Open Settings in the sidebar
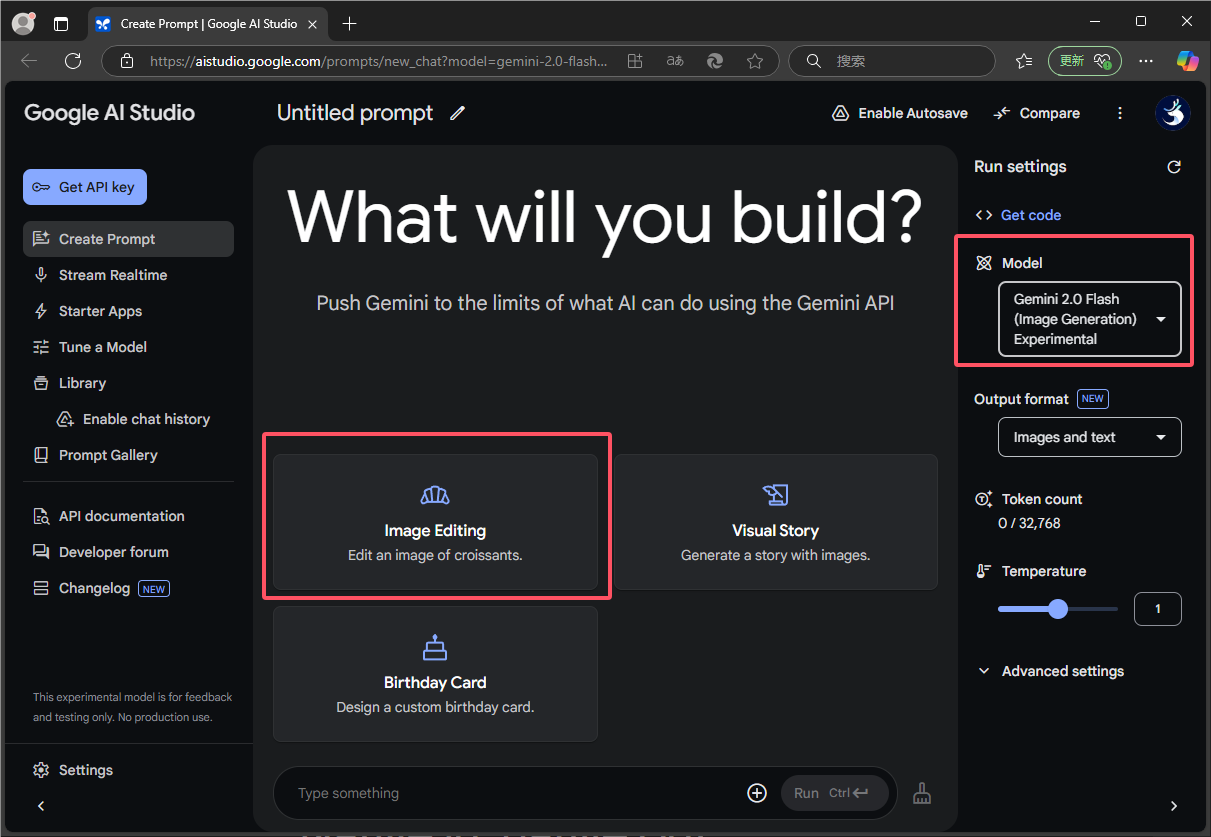Screen dimensions: 1211x837 pos(73,770)
